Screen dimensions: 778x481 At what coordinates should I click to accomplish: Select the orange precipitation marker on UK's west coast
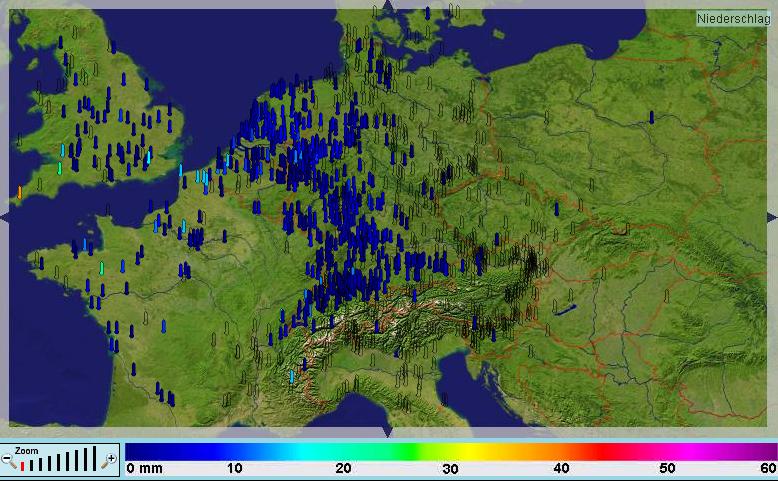[x=19, y=192]
